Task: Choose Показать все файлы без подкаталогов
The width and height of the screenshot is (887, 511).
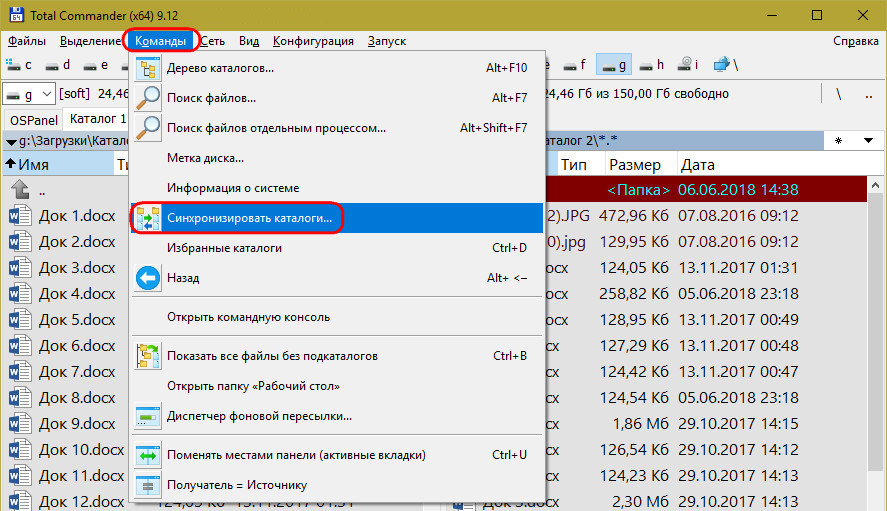Action: pos(337,356)
